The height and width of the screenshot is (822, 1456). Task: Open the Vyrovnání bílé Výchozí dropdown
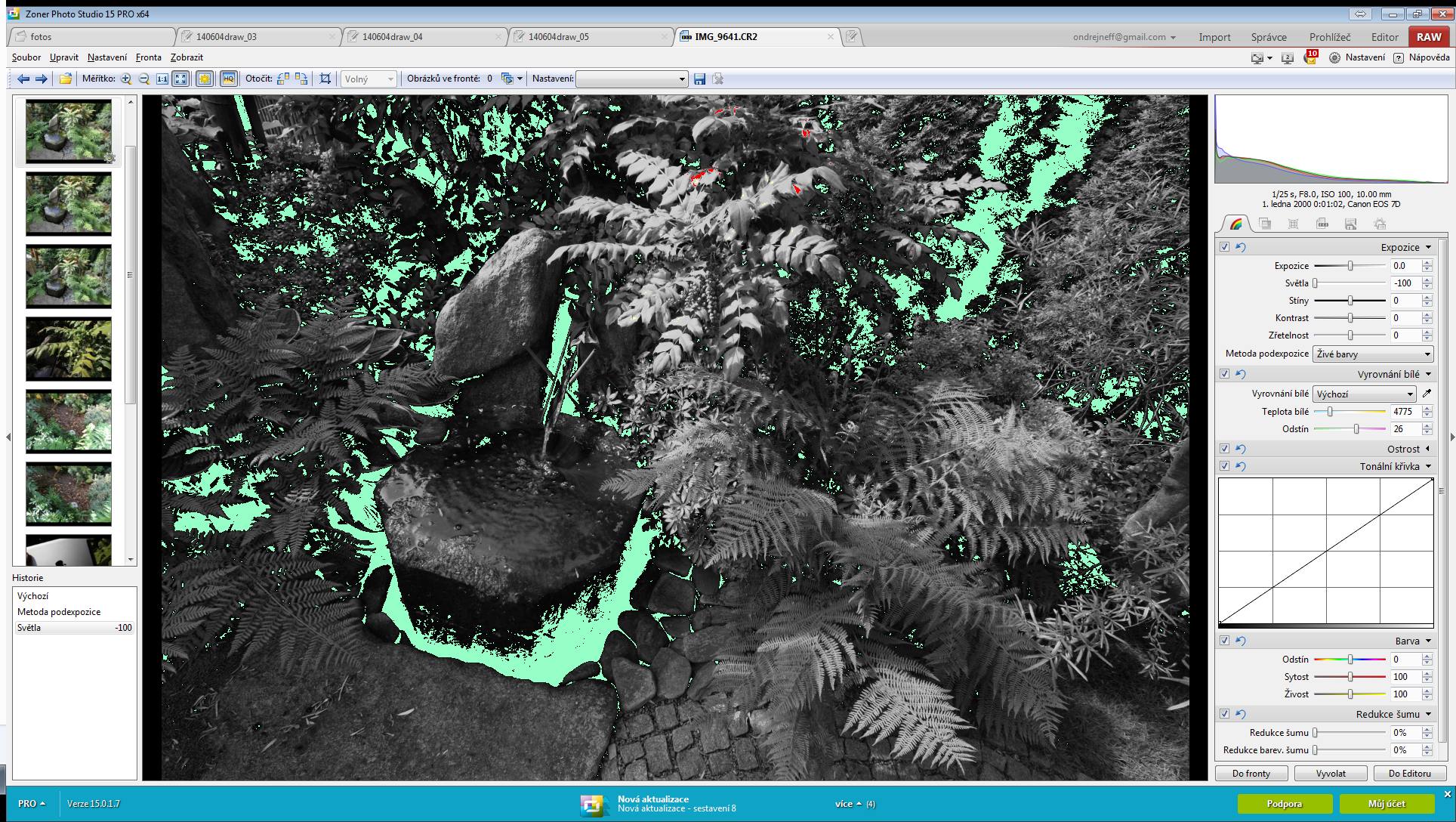pos(1364,394)
